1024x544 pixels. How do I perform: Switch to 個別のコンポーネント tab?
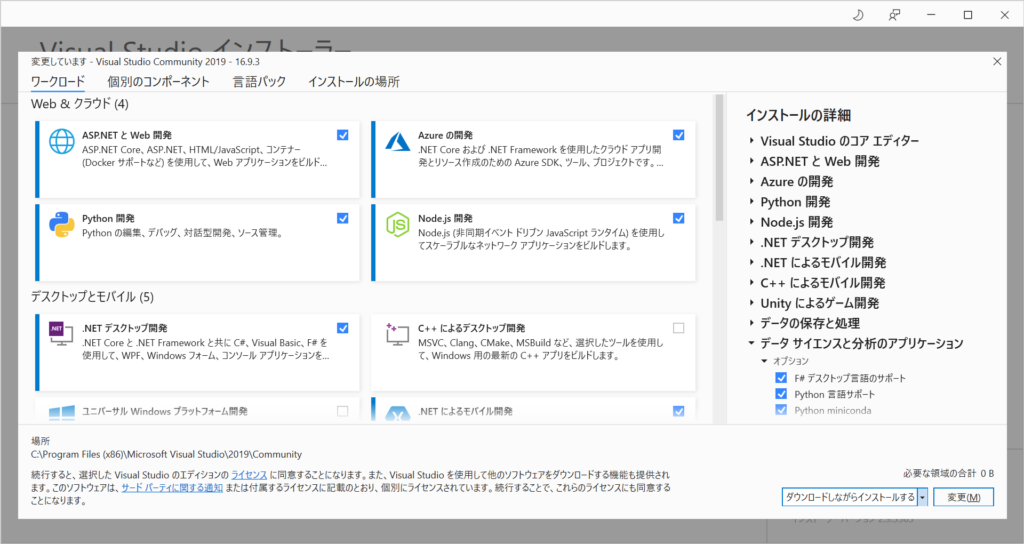[159, 82]
